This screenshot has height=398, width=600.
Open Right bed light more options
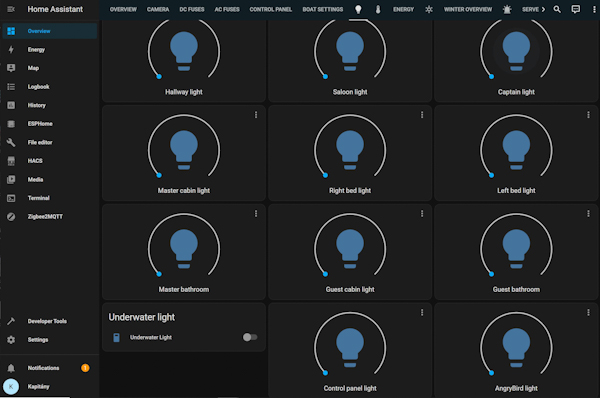[x=422, y=115]
